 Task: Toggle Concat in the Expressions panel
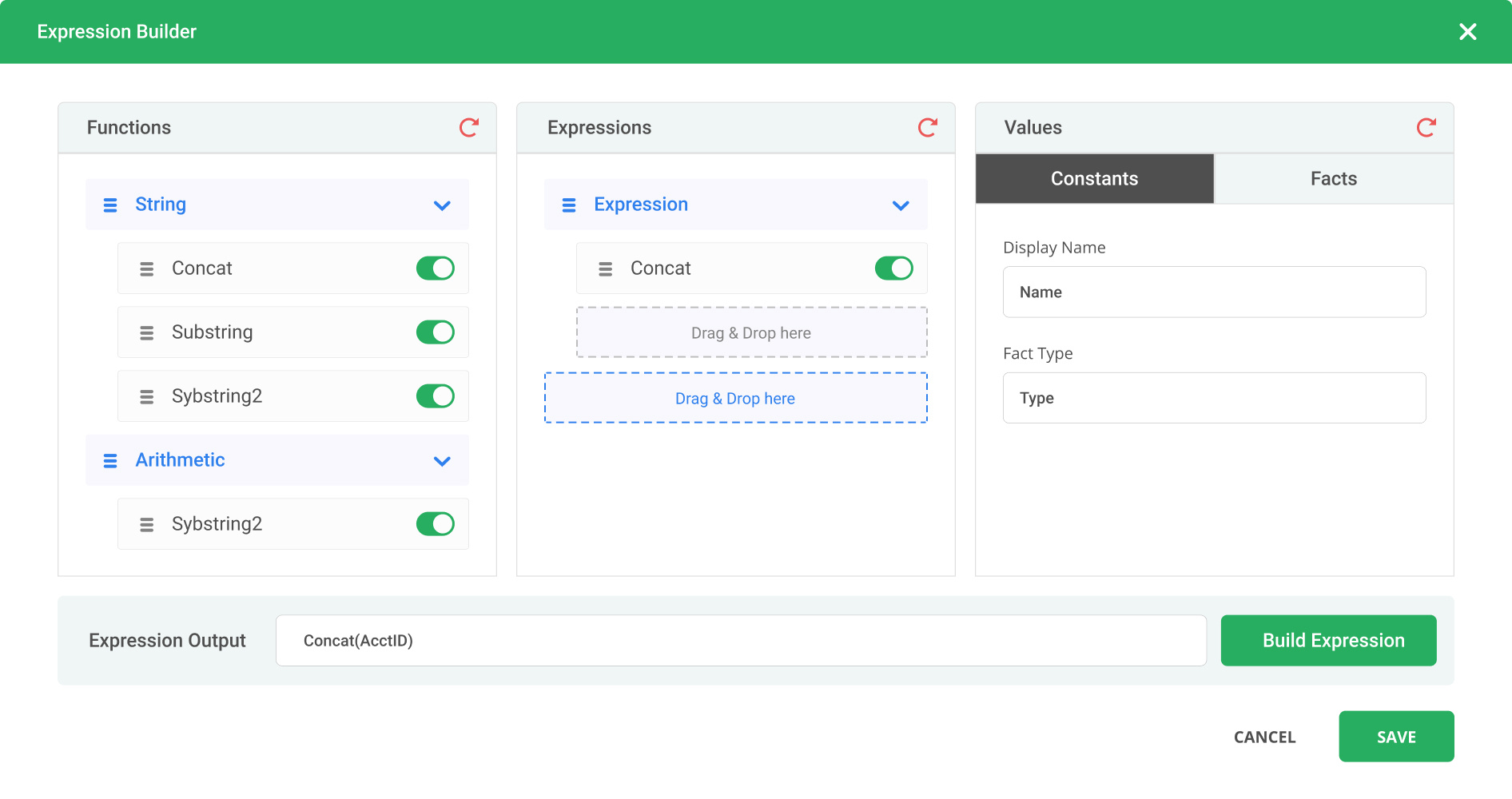tap(894, 268)
